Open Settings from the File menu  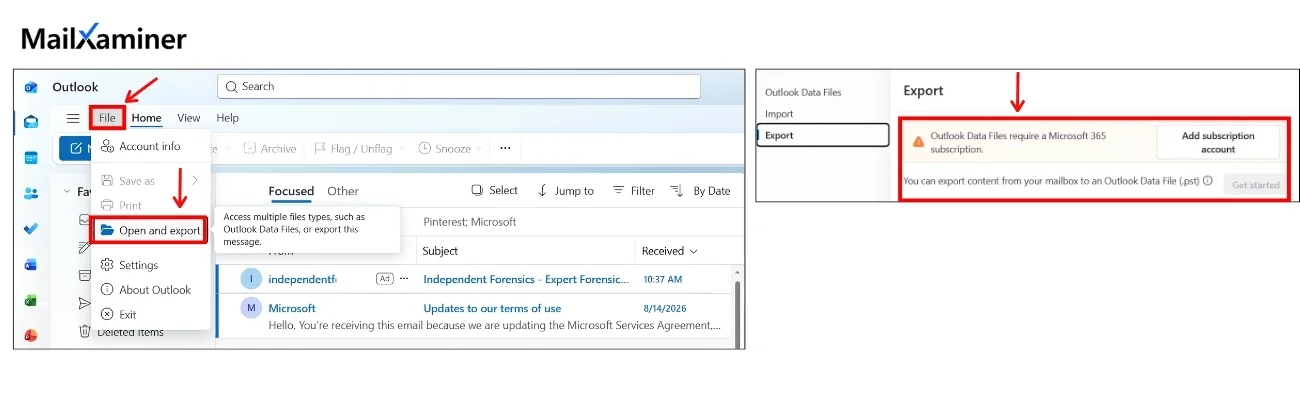150,265
